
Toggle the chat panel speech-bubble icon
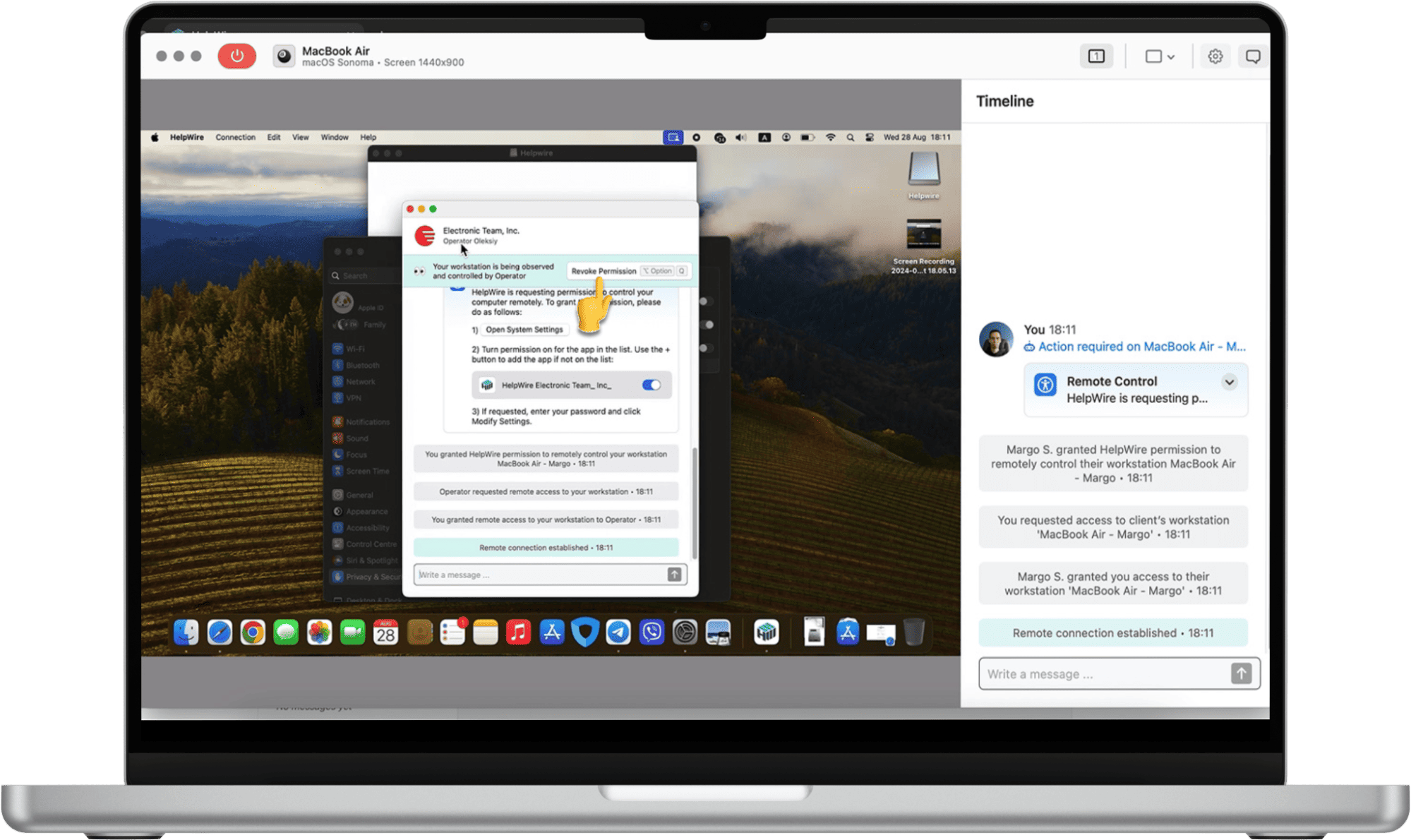pos(1253,56)
